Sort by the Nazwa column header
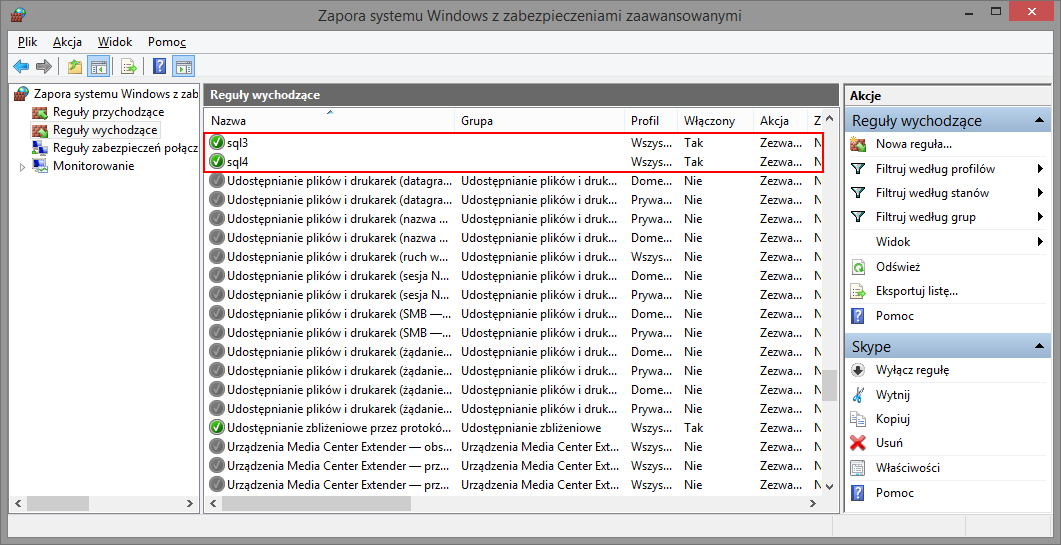 tap(329, 121)
